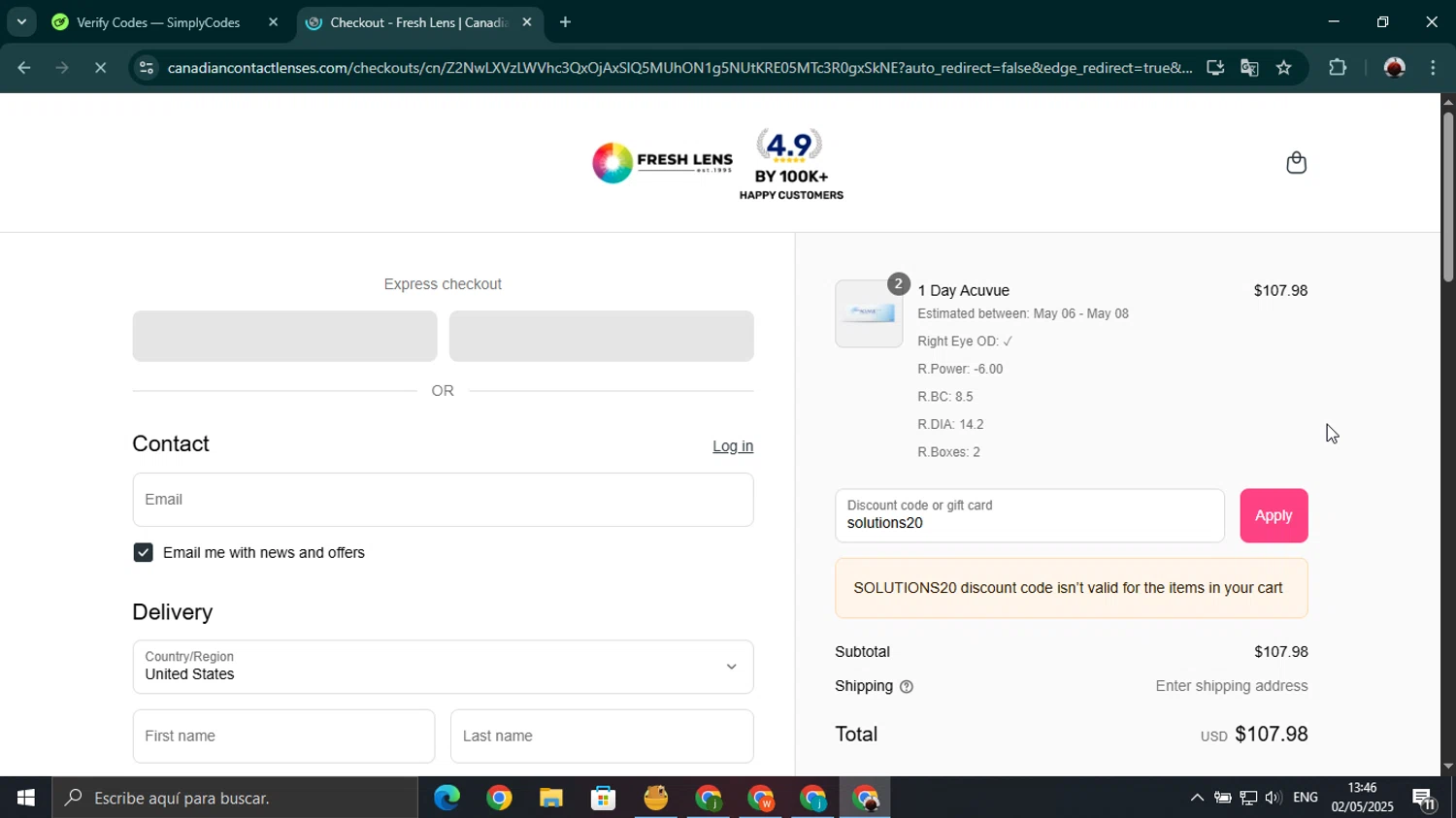1456x818 pixels.
Task: Click the address bar URL
Action: click(679, 68)
